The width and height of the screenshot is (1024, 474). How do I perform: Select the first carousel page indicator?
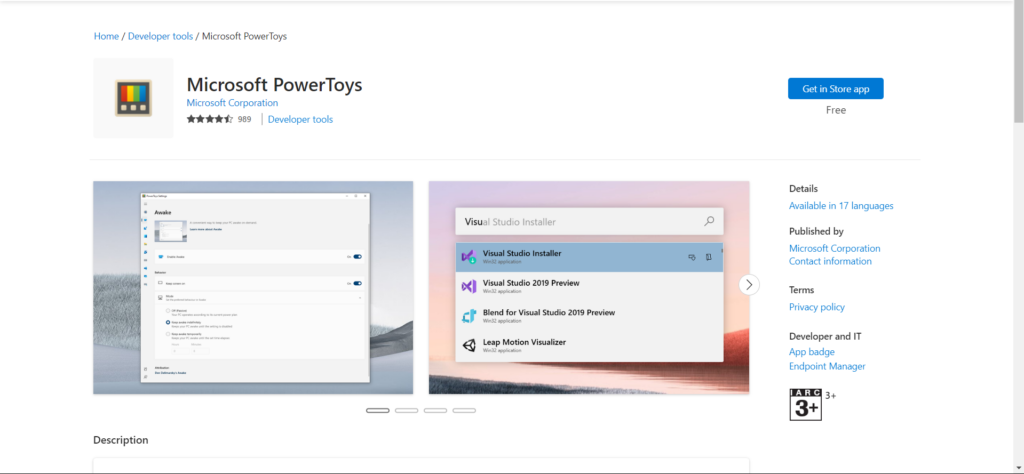(x=378, y=410)
